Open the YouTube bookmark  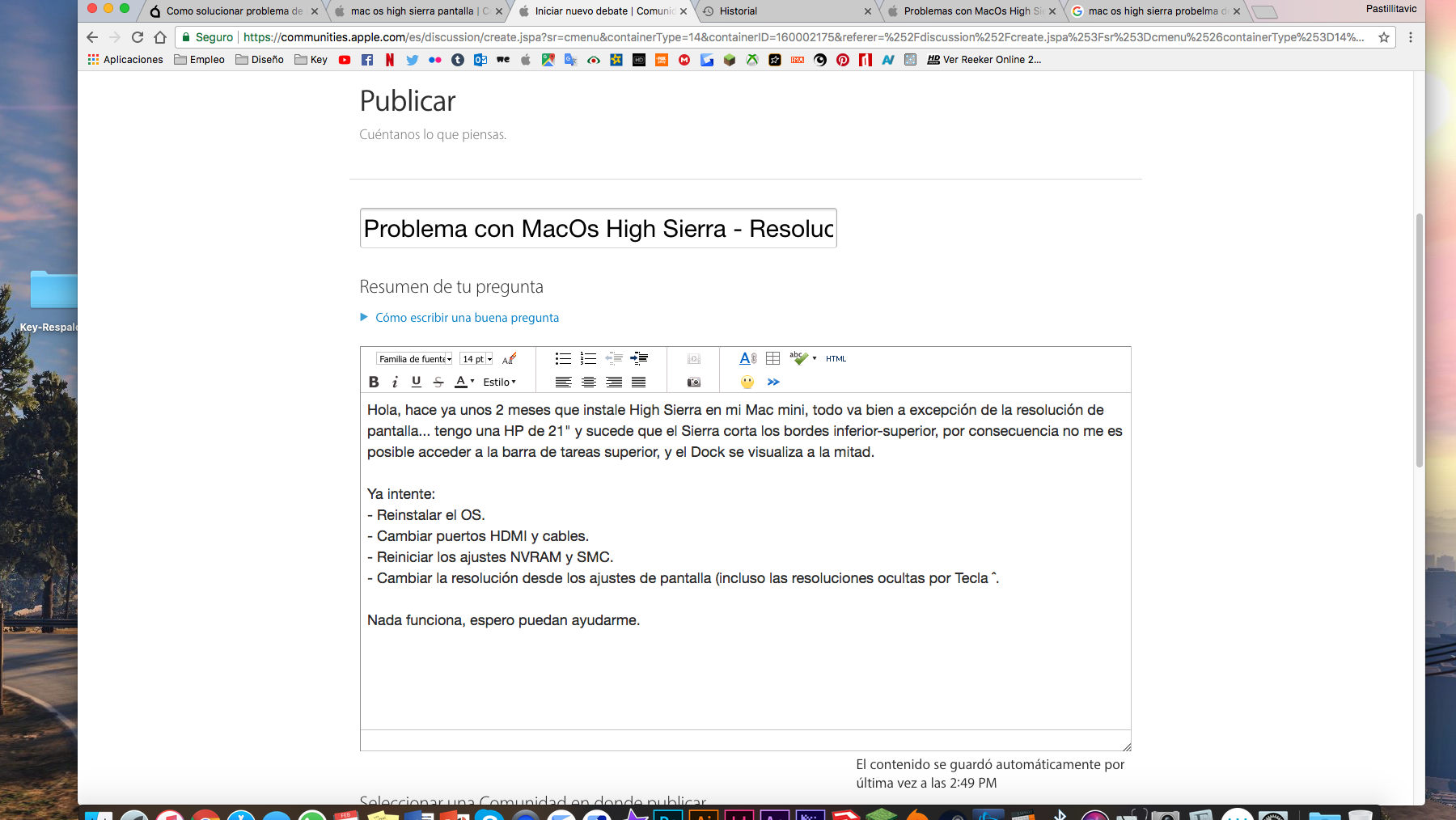345,60
